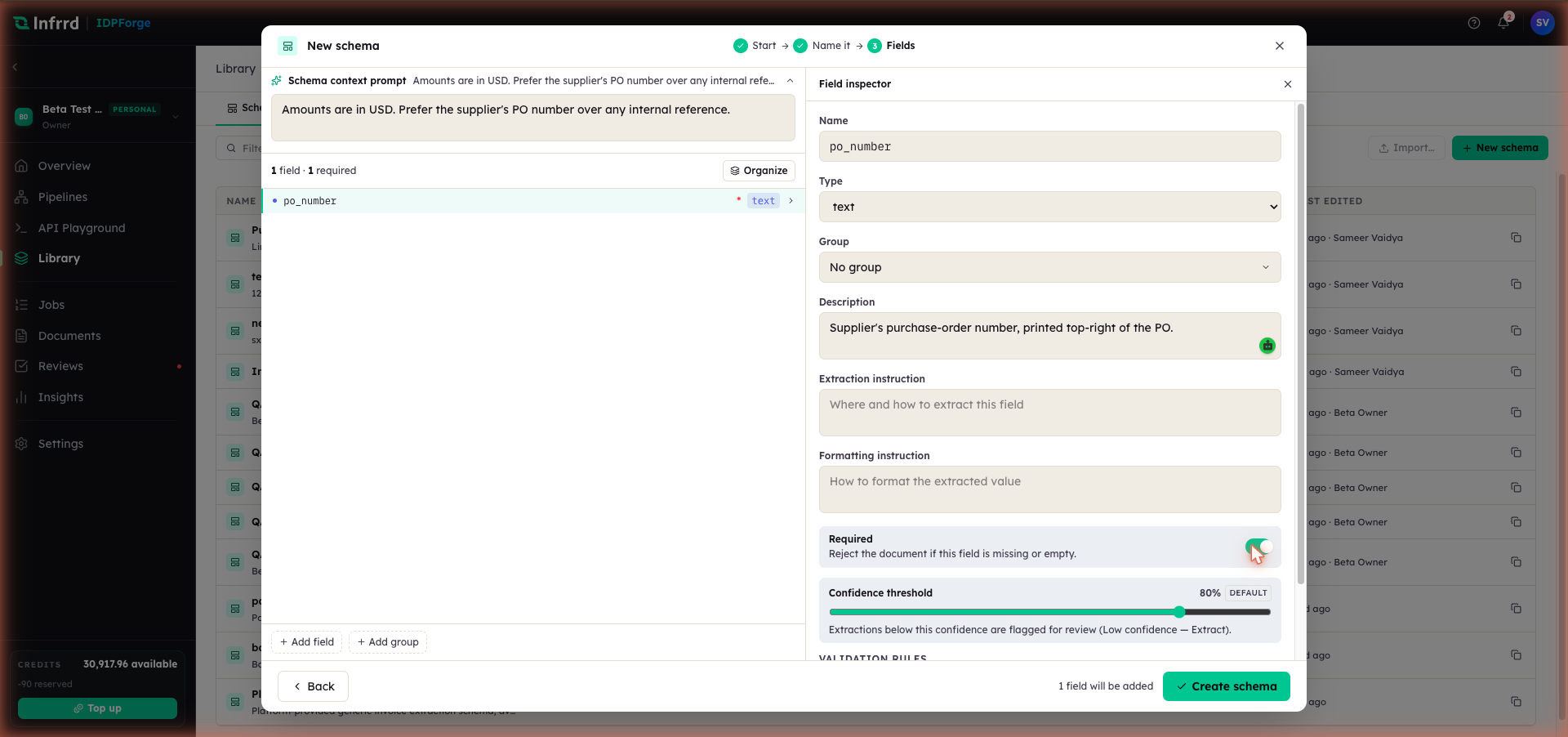Screen dimensions: 1568x737
Task: Open Jobs in the sidebar
Action: (x=51, y=305)
